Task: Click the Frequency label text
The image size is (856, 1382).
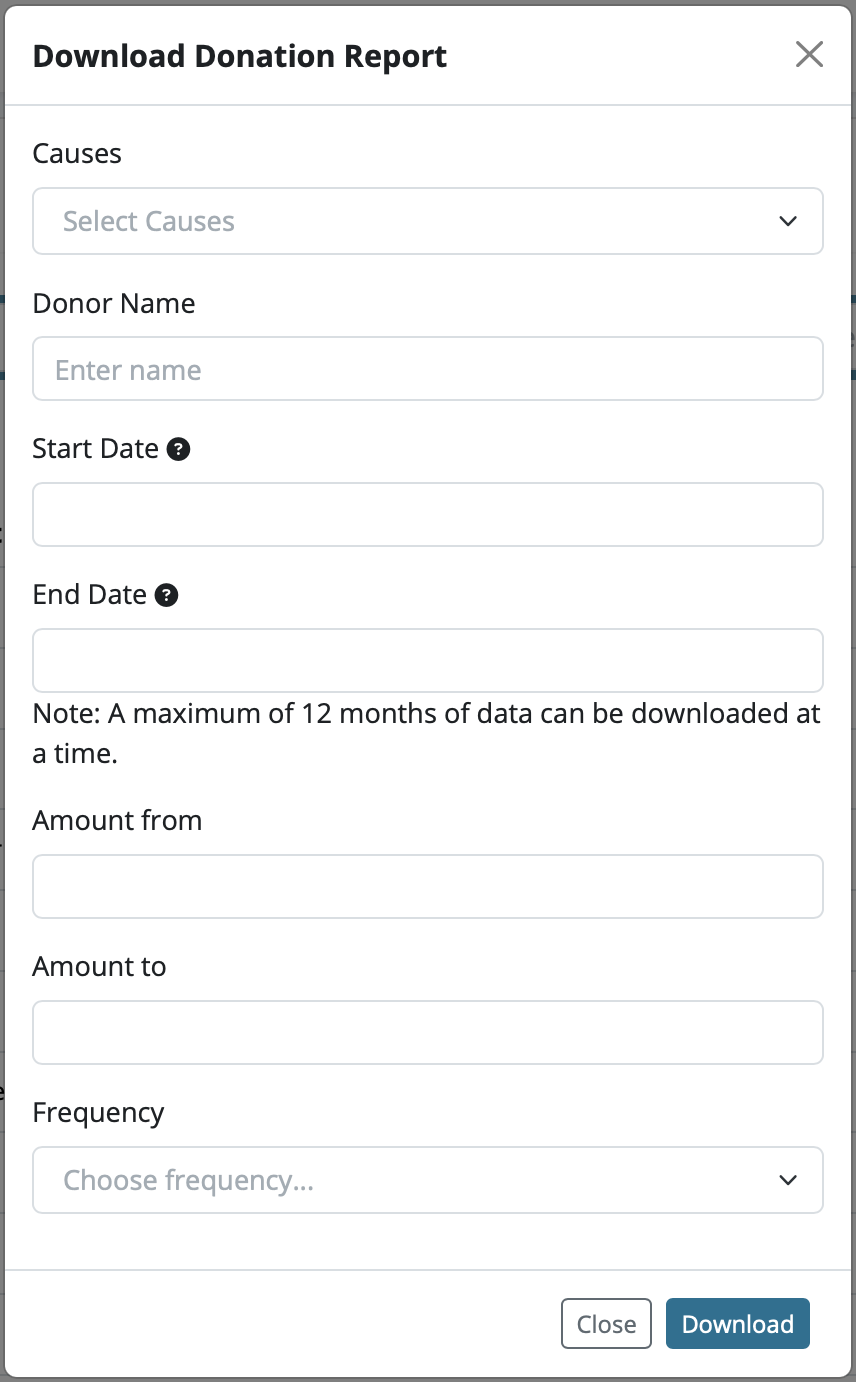Action: point(98,1112)
